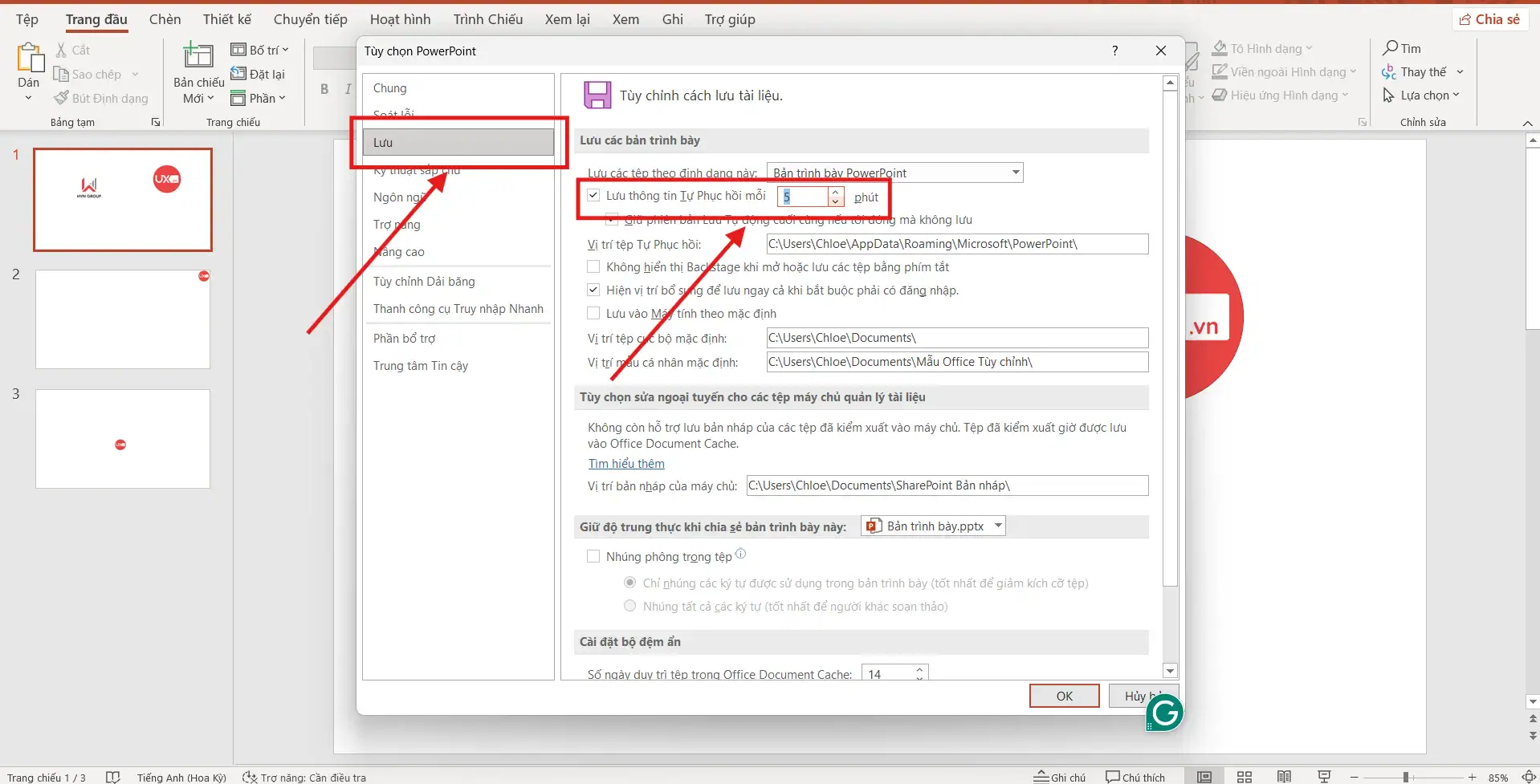Click the Bold (B) formatting icon
This screenshot has height=784, width=1540.
pyautogui.click(x=324, y=88)
